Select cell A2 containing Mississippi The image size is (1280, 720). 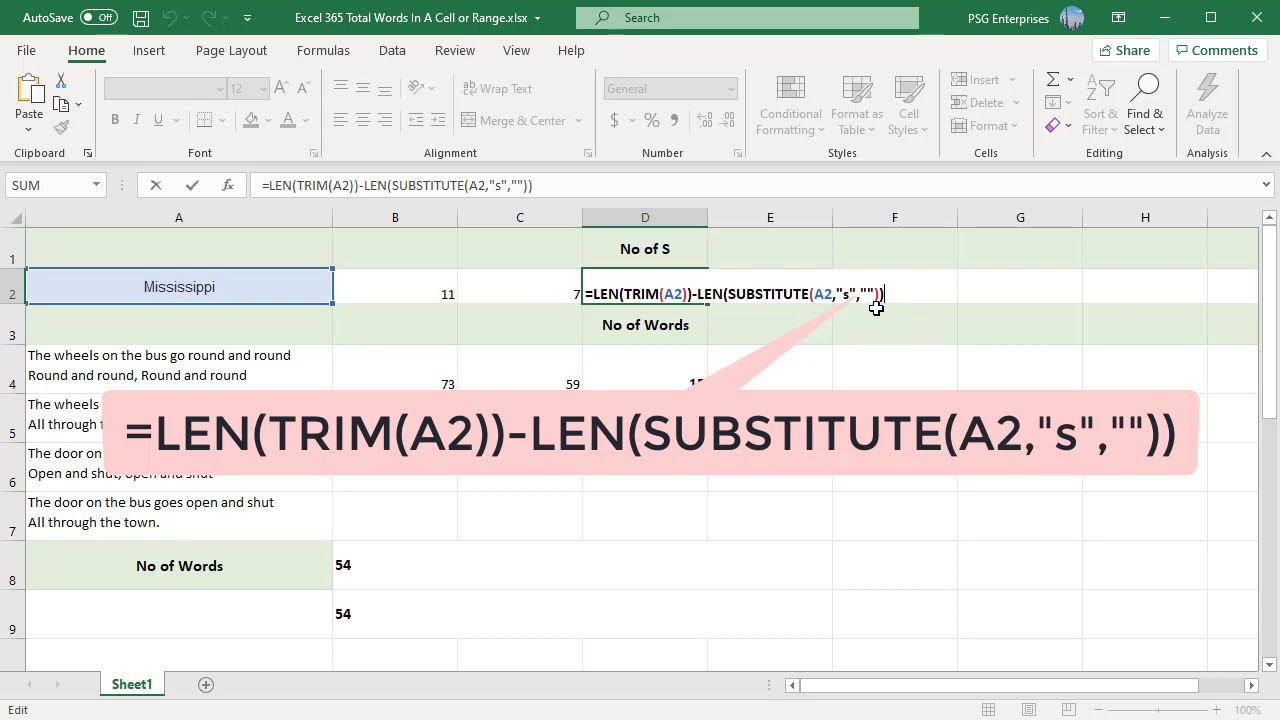click(x=179, y=287)
